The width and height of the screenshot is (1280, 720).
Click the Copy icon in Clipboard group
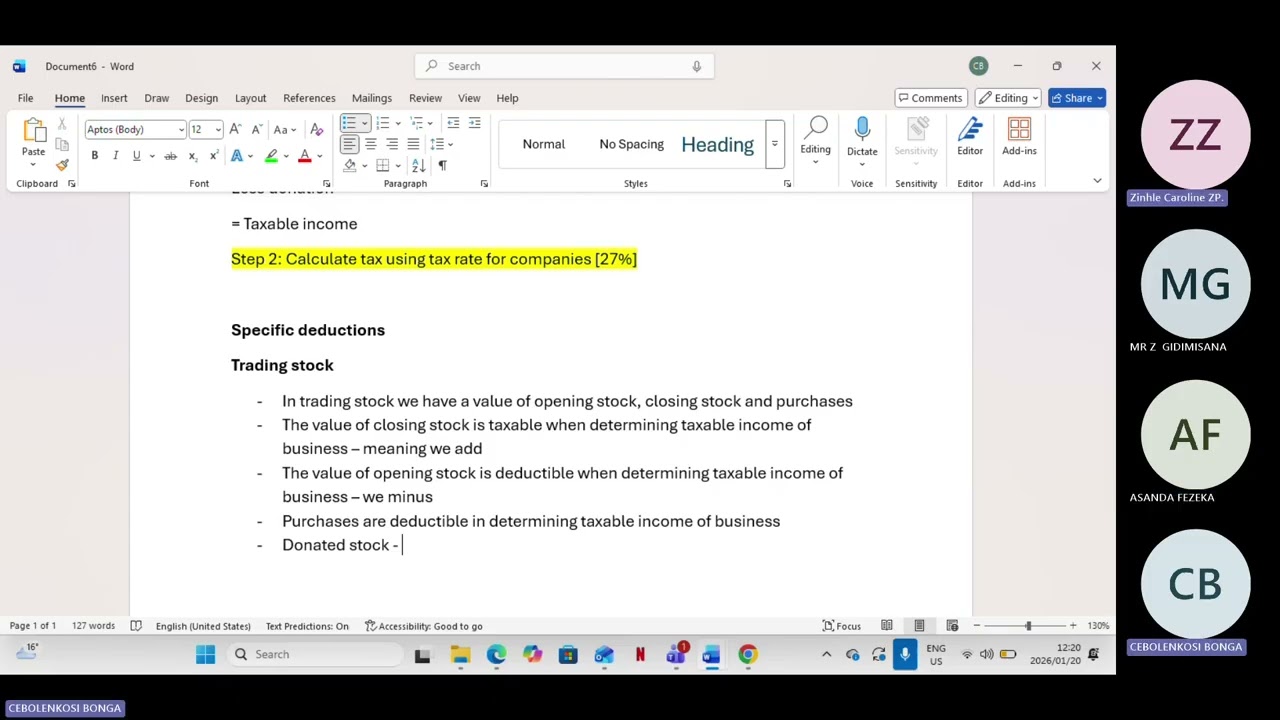coord(62,145)
